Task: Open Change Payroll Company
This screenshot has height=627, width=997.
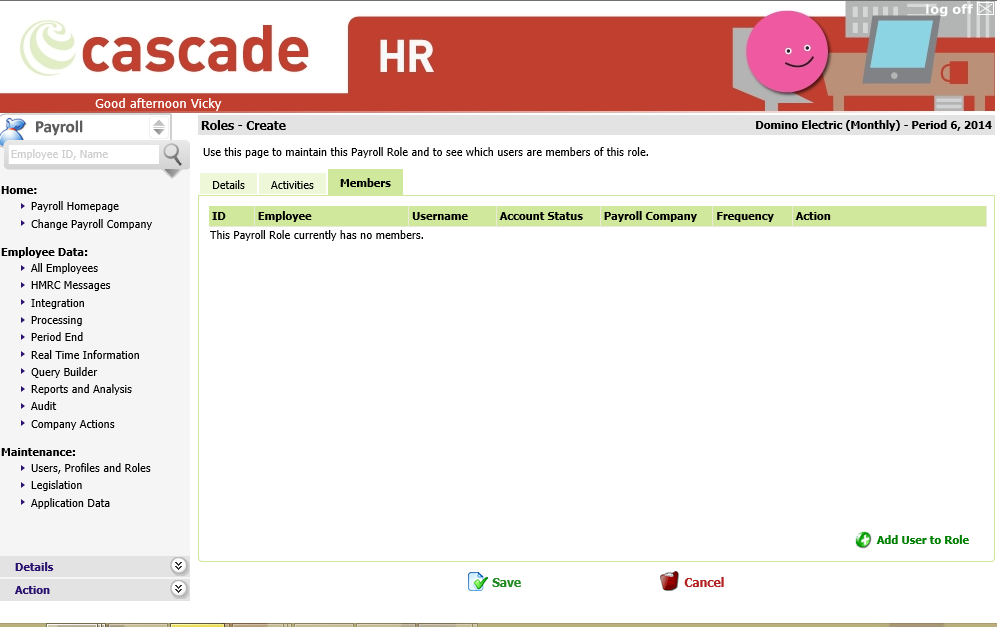Action: click(92, 224)
